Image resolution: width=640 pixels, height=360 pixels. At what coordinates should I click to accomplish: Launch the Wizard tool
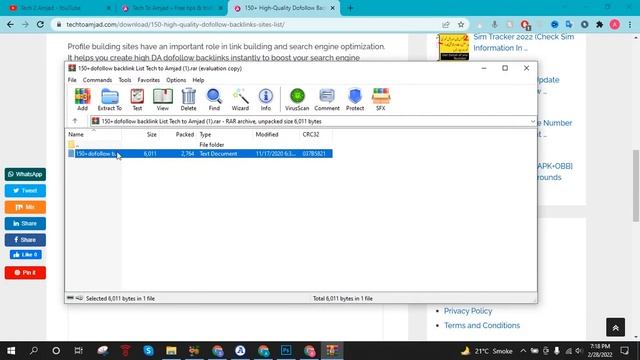point(240,99)
